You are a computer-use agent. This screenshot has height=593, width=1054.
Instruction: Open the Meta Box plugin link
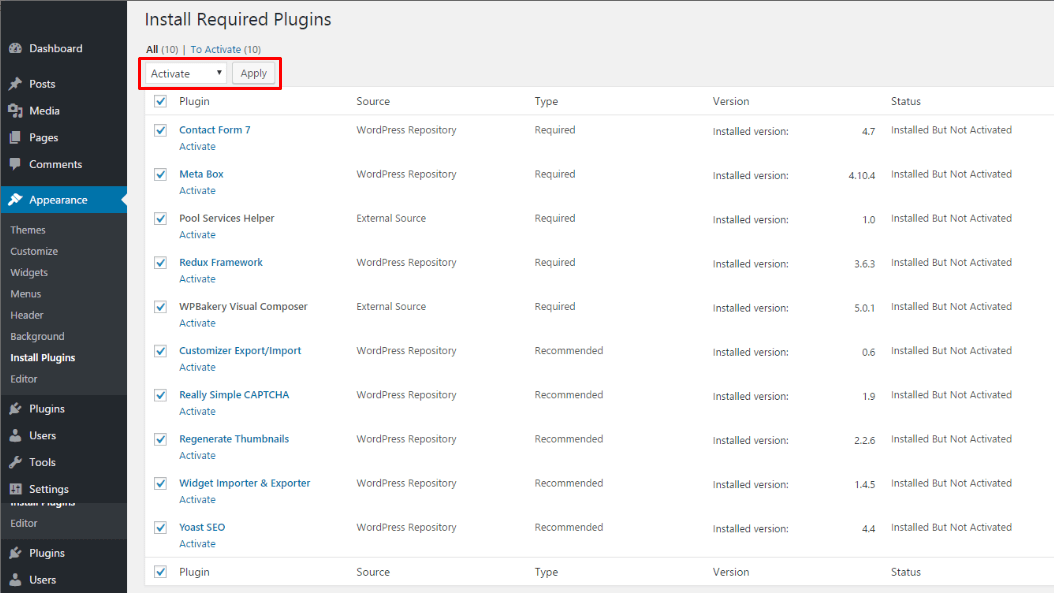click(x=201, y=174)
